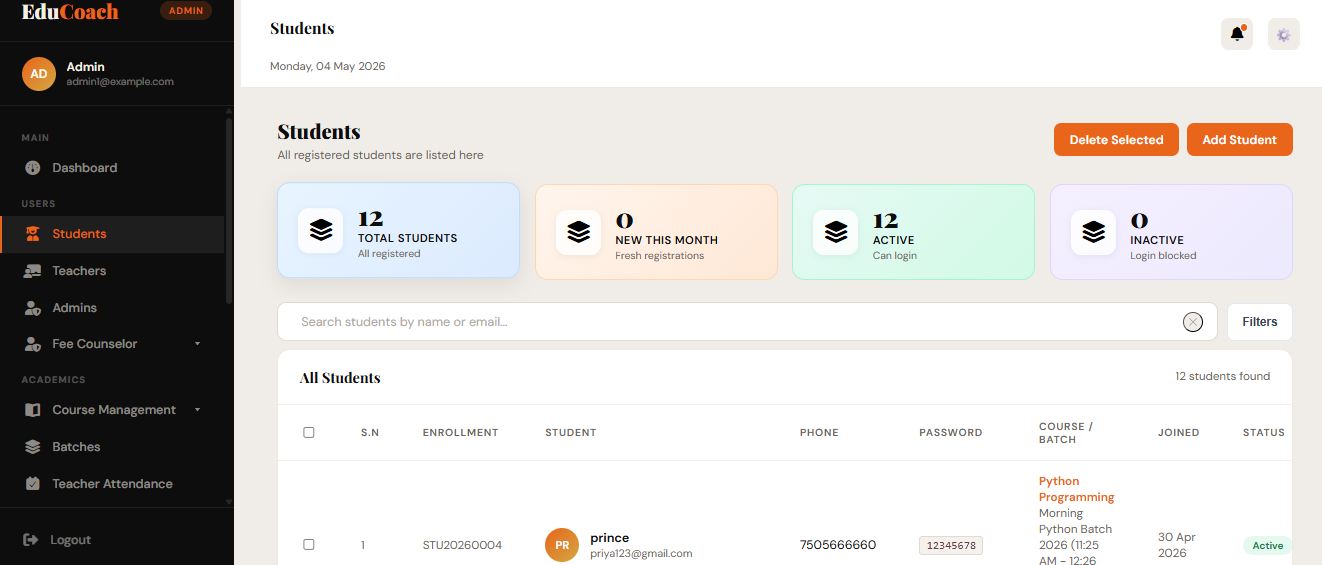The height and width of the screenshot is (565, 1322).
Task: Open the notifications bell icon
Action: click(x=1237, y=34)
